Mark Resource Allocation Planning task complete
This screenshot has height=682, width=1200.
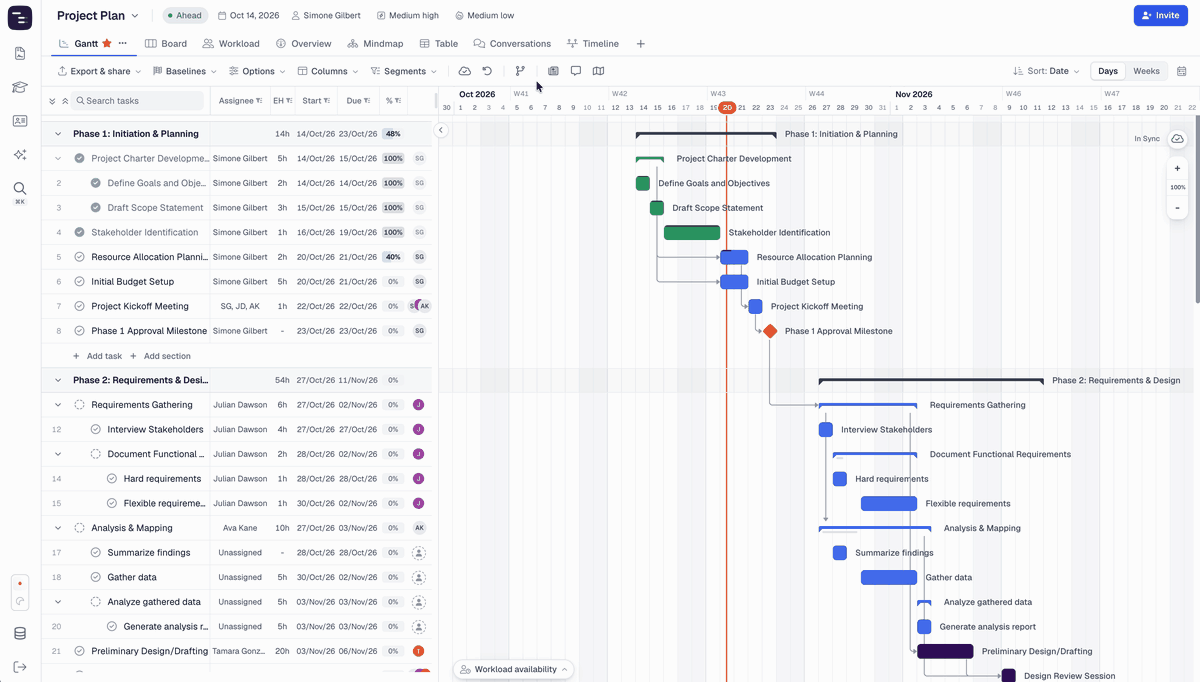click(x=80, y=257)
